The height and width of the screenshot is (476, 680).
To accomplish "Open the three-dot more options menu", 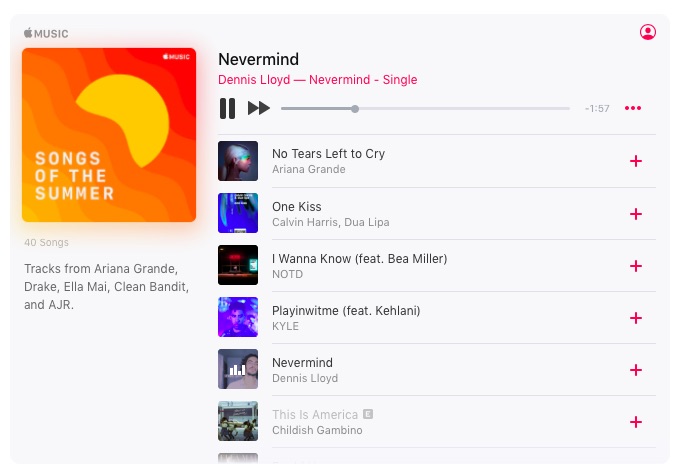I will 633,108.
